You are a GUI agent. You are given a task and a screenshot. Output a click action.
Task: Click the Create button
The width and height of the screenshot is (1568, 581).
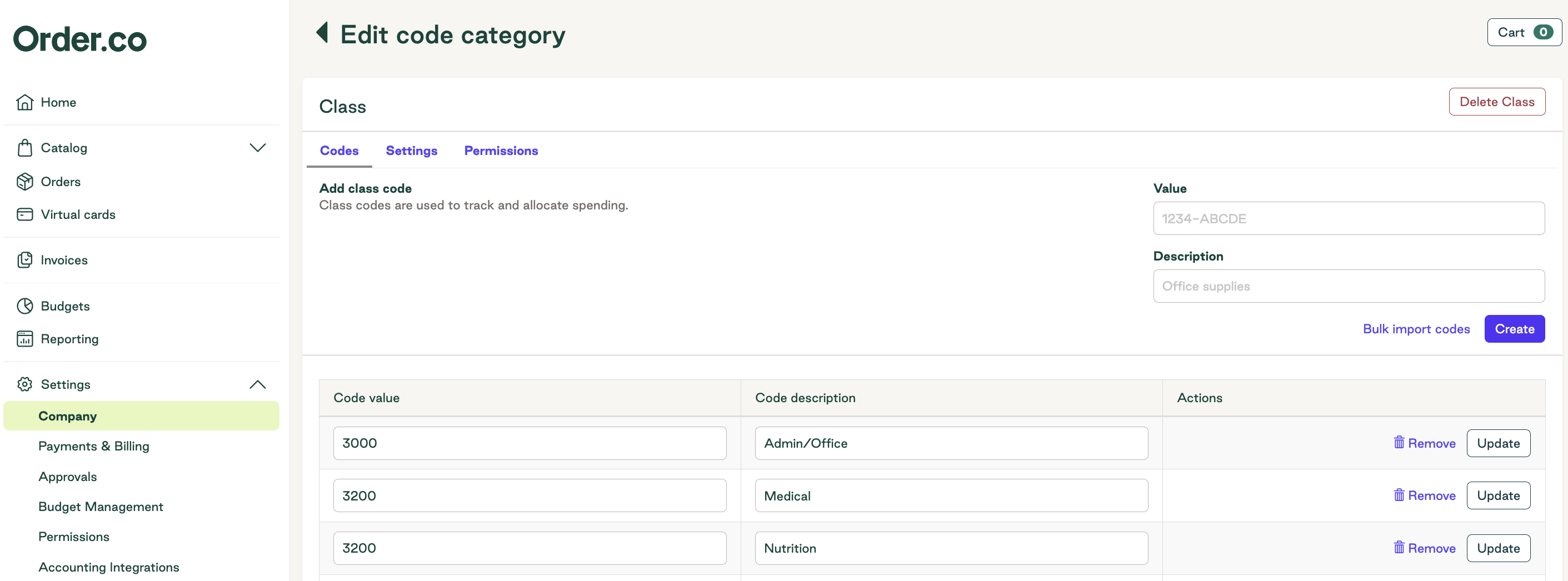pyautogui.click(x=1515, y=329)
